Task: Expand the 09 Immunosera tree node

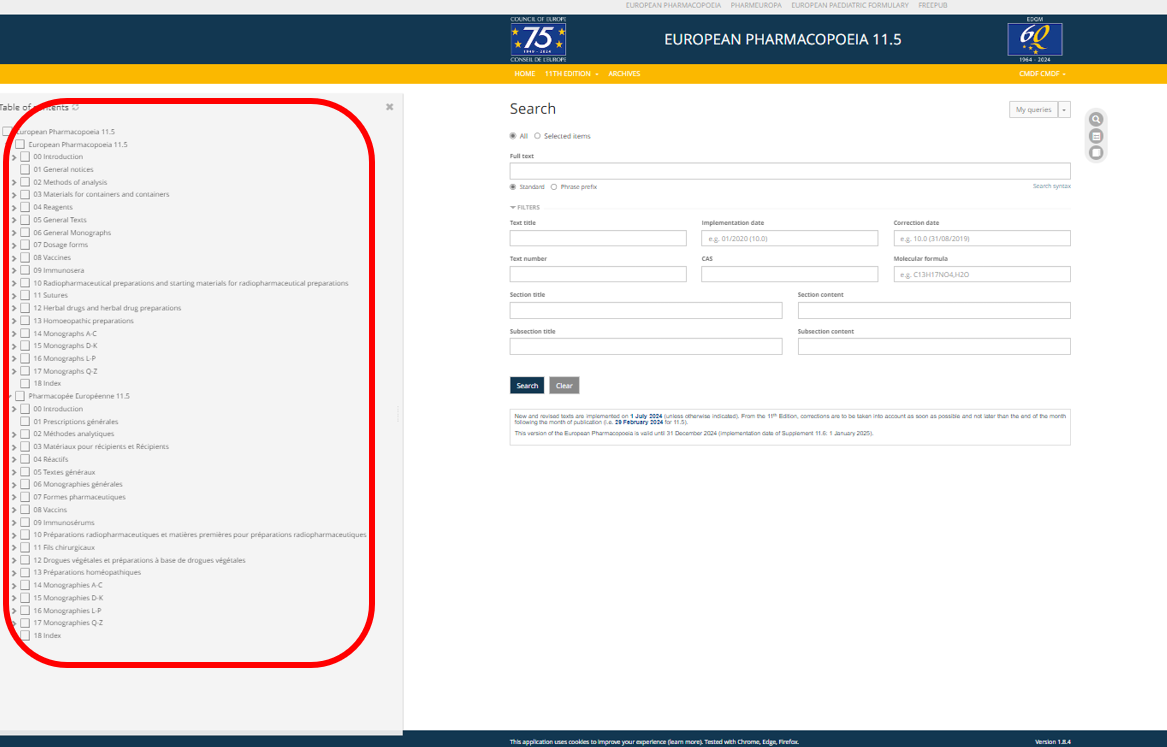Action: click(x=14, y=271)
